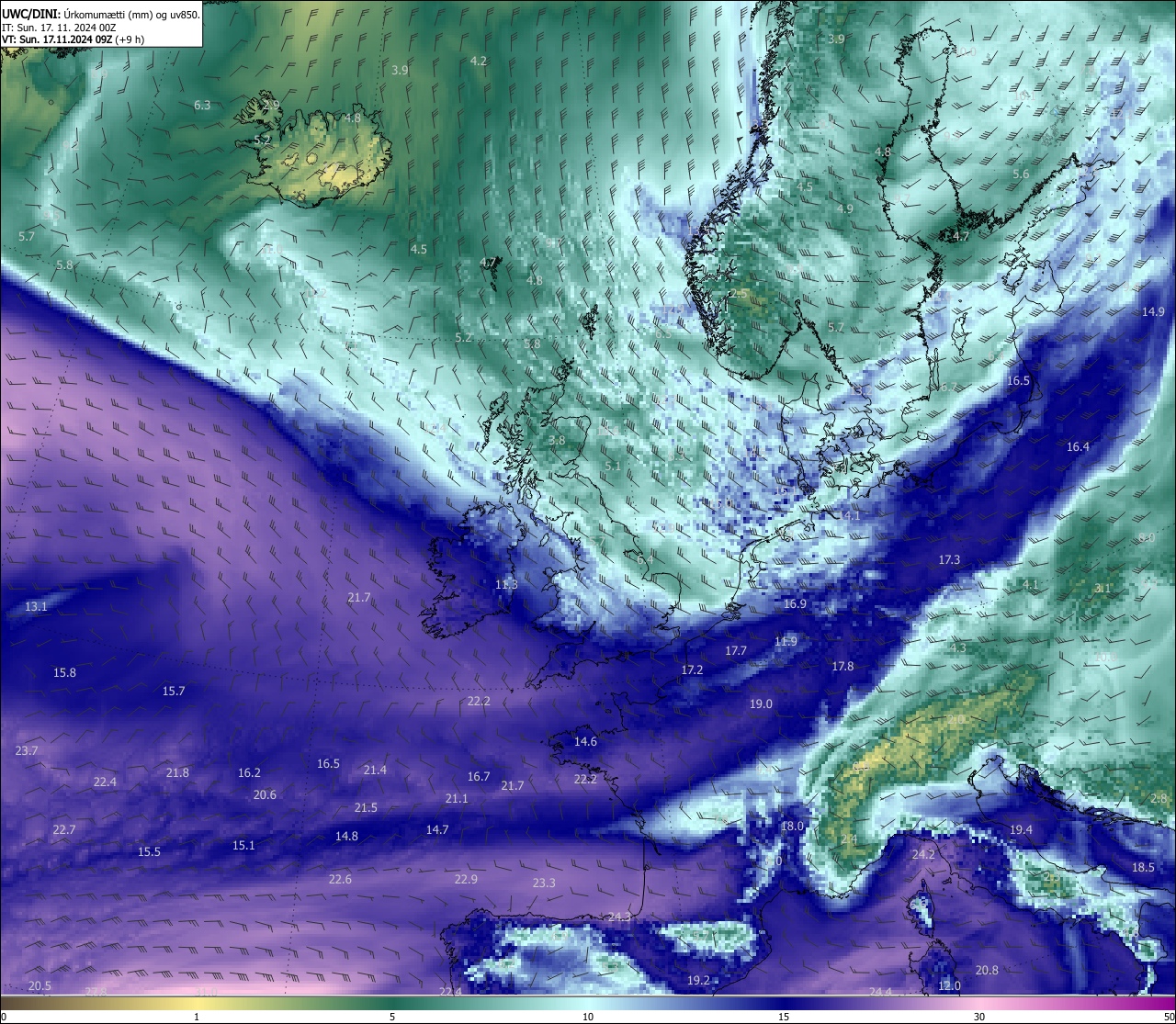Click the VT valid time line 09Z (+9 h)
Screen dimensions: 1176x1024
click(73, 39)
